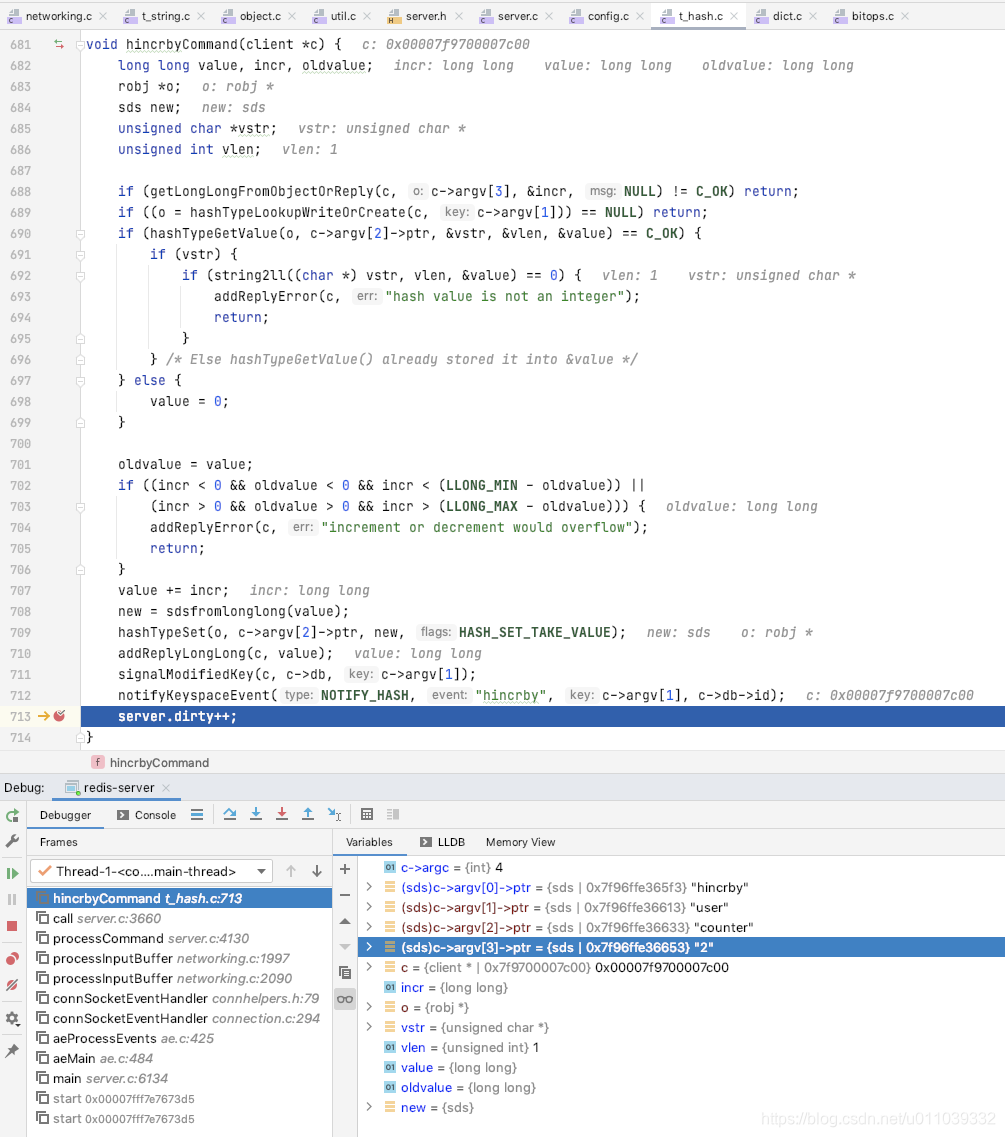The height and width of the screenshot is (1137, 1005).
Task: Stop the debug session
Action: point(12,926)
